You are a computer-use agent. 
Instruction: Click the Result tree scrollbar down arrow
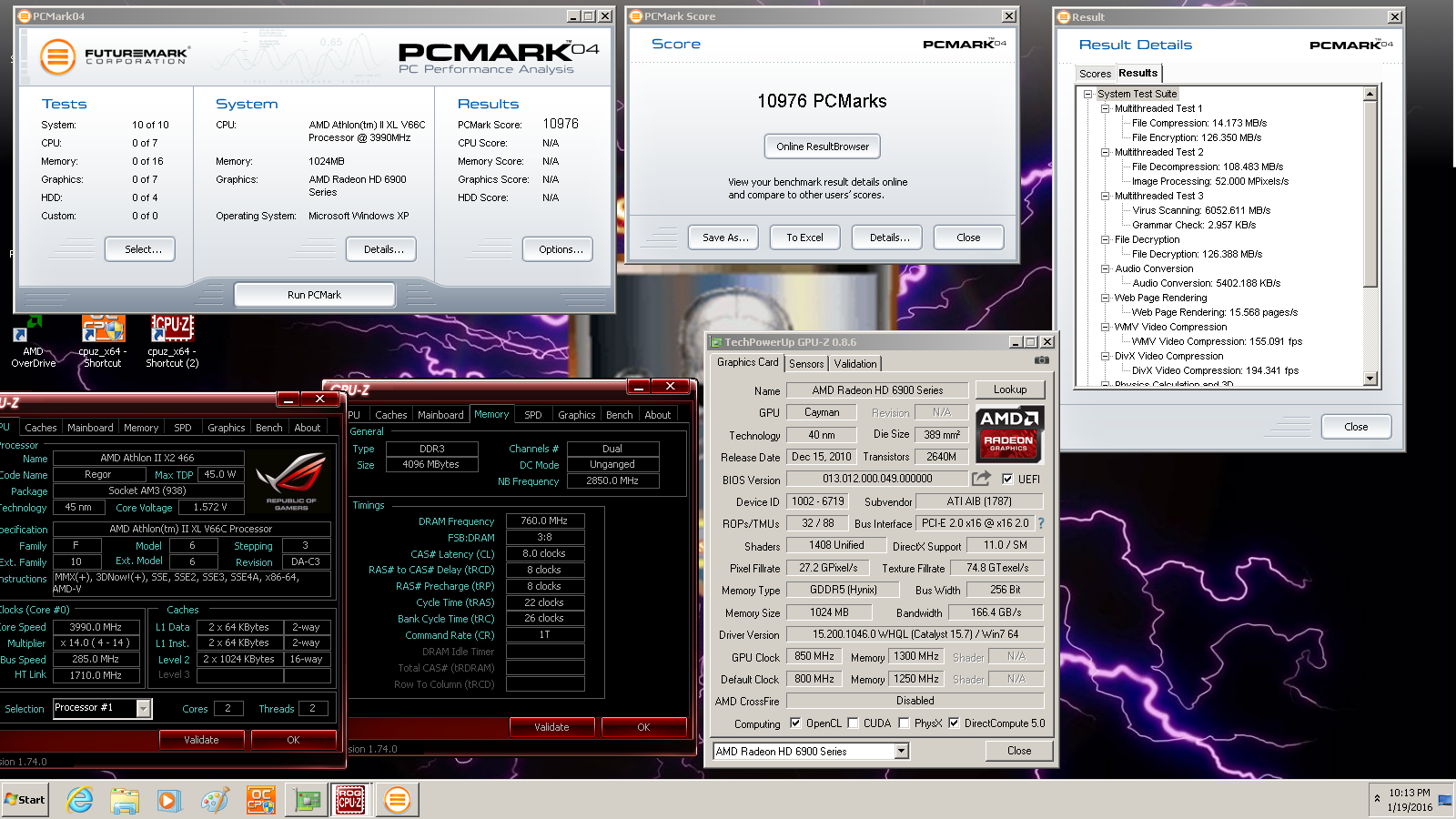(1370, 379)
